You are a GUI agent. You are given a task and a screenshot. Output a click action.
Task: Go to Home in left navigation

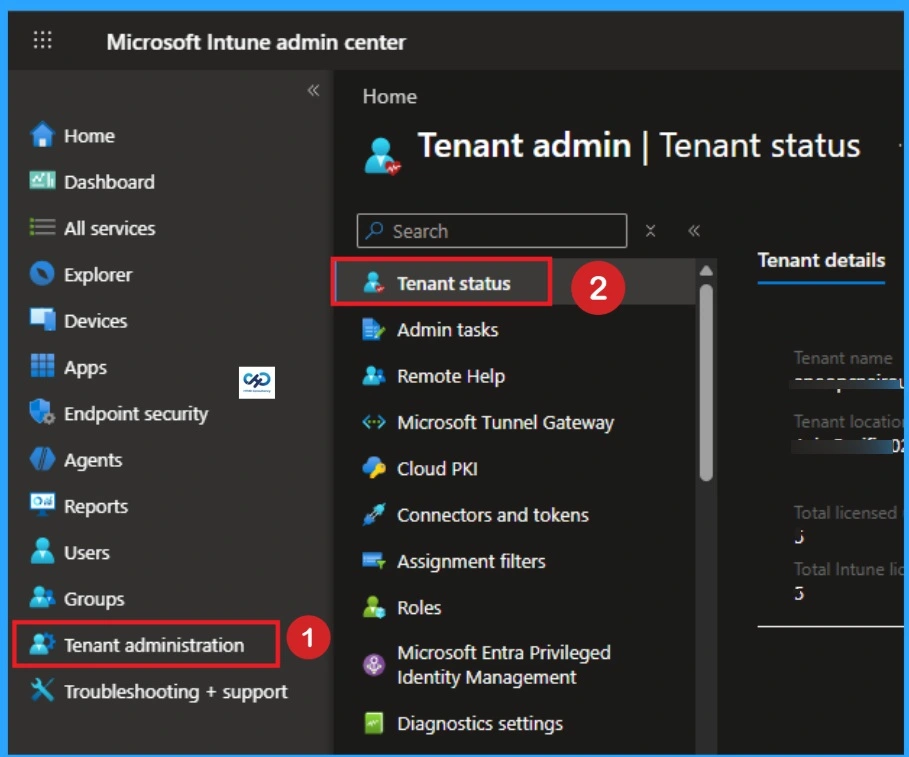[x=89, y=135]
